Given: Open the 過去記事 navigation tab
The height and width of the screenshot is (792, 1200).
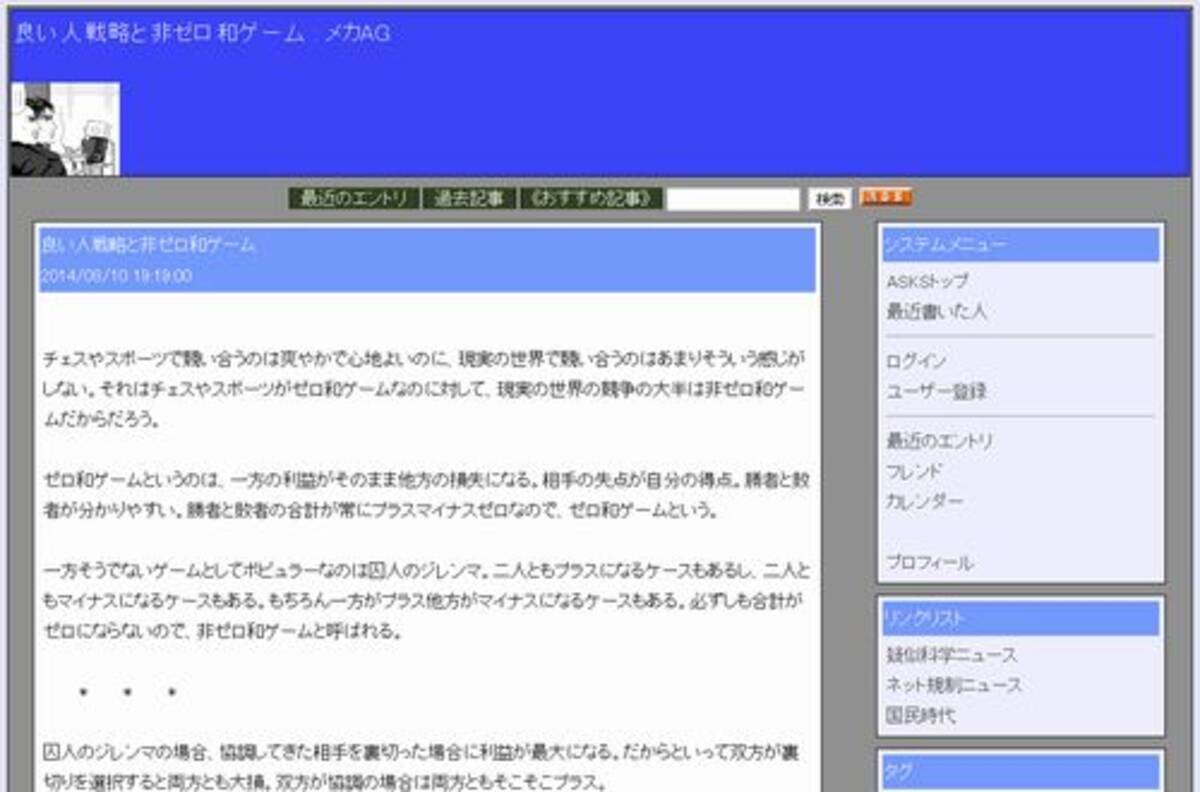Looking at the screenshot, I should (469, 198).
